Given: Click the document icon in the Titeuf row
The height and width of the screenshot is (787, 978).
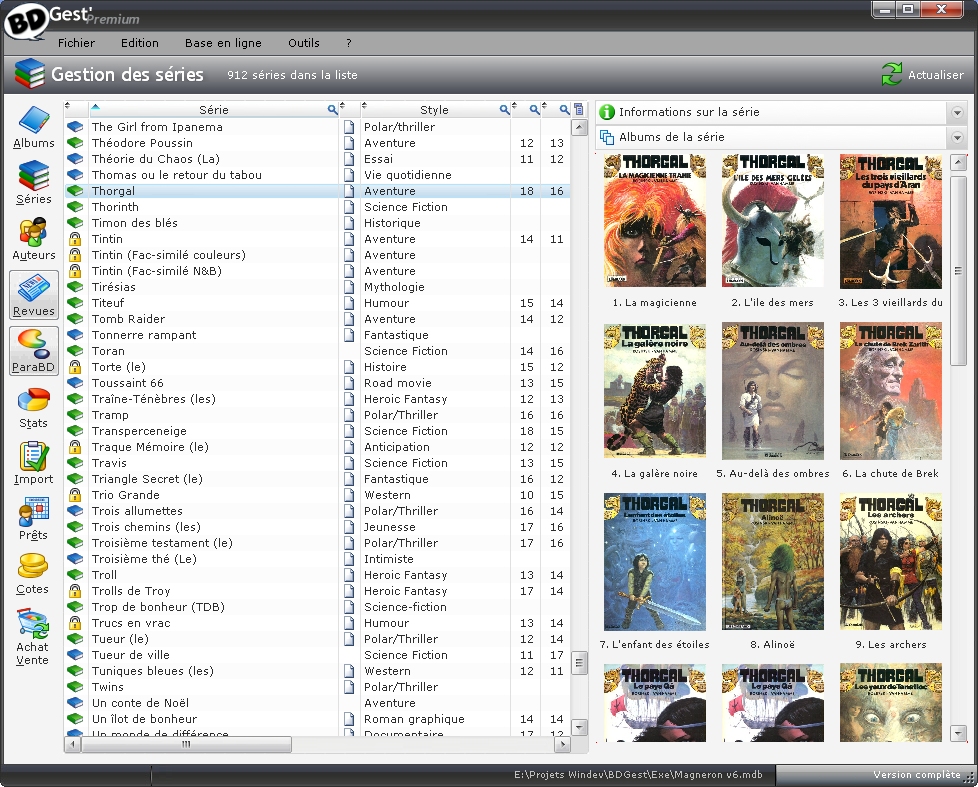Looking at the screenshot, I should click(349, 303).
